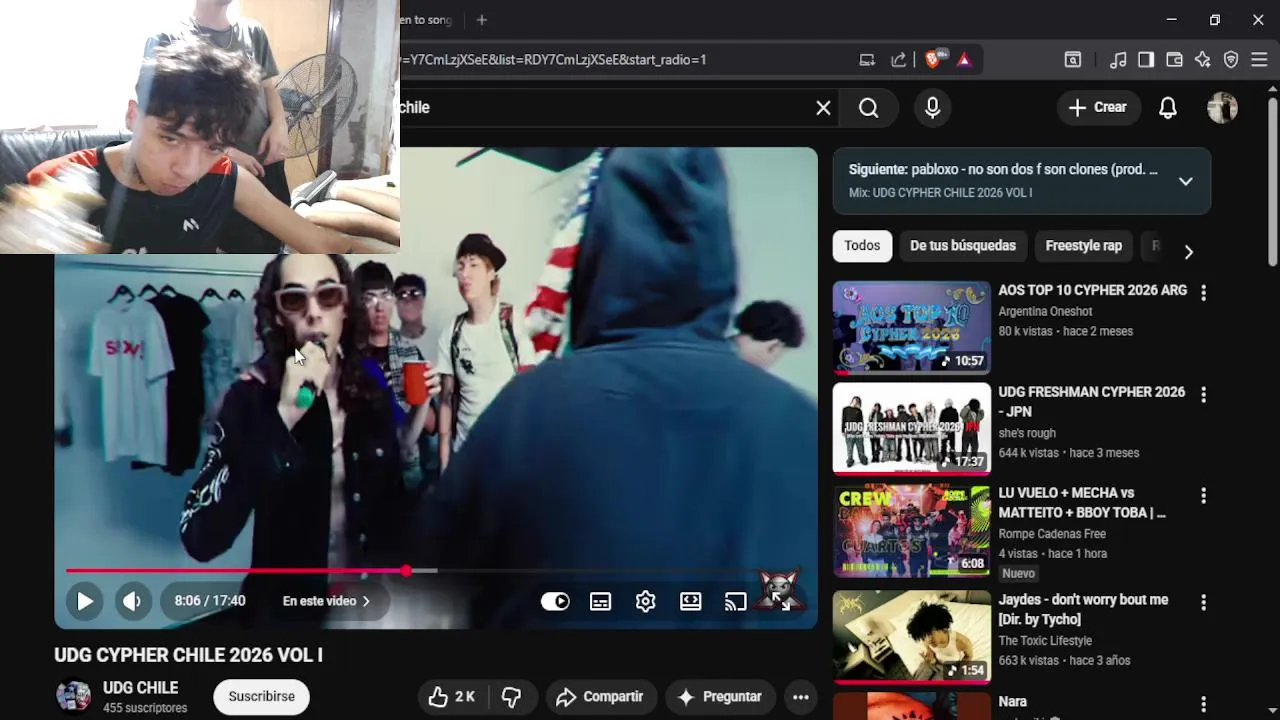The image size is (1280, 720).
Task: Like the video with thumbs up
Action: pos(451,697)
